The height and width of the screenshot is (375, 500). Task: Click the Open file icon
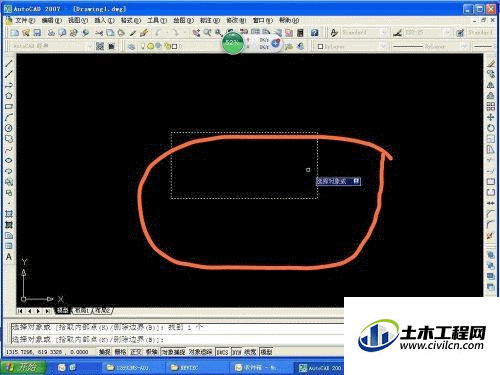coord(26,33)
